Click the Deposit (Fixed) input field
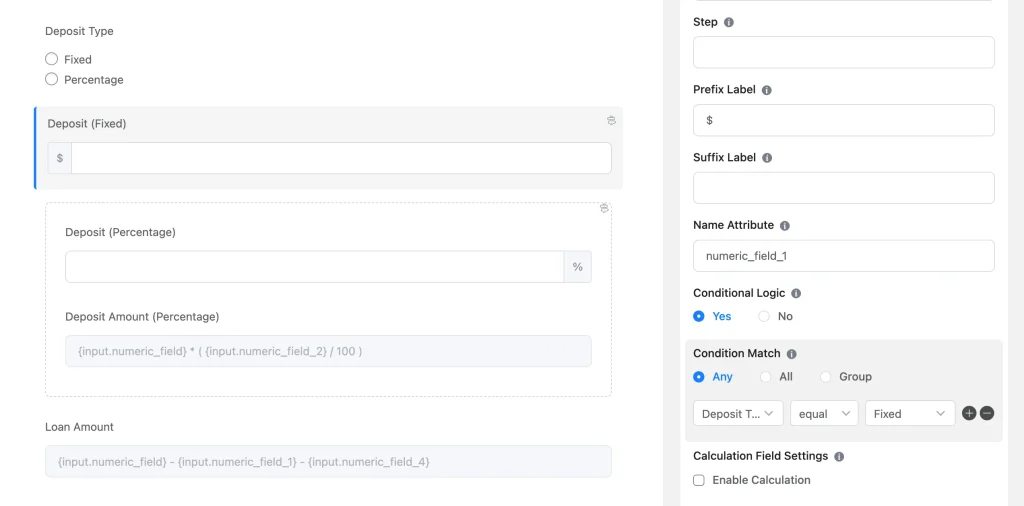Image resolution: width=1024 pixels, height=506 pixels. tap(340, 158)
